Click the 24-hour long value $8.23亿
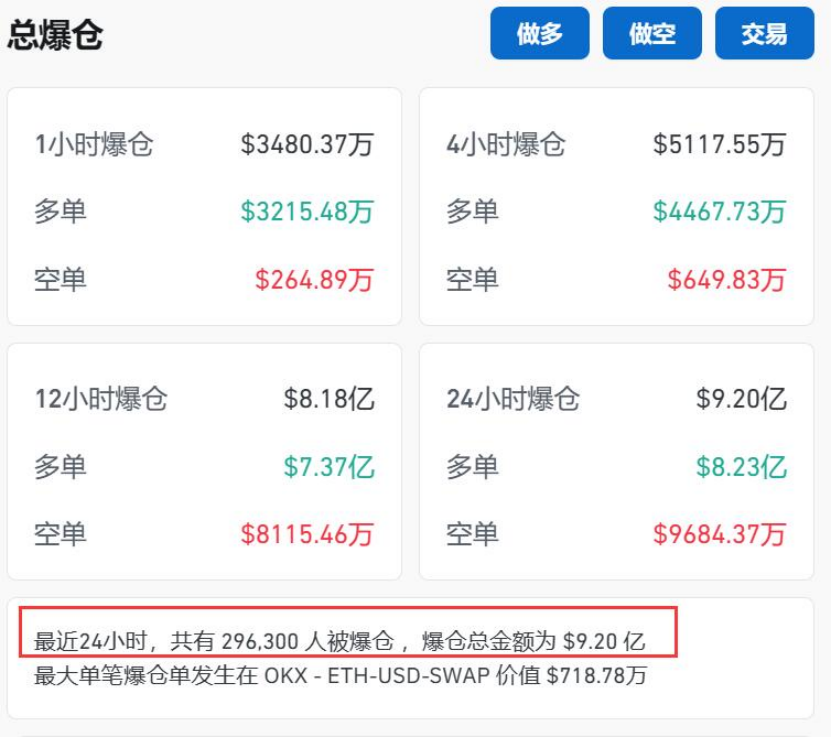The image size is (831, 738). tap(741, 467)
